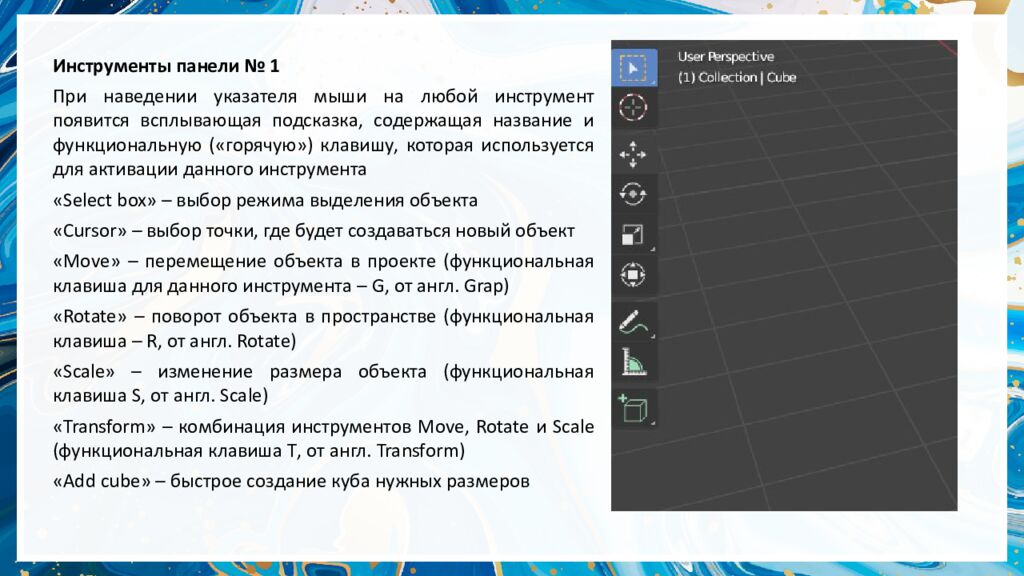Screen dimensions: 1024x576
Task: Click the '(1) Collection | Cube' label
Action: coord(737,77)
